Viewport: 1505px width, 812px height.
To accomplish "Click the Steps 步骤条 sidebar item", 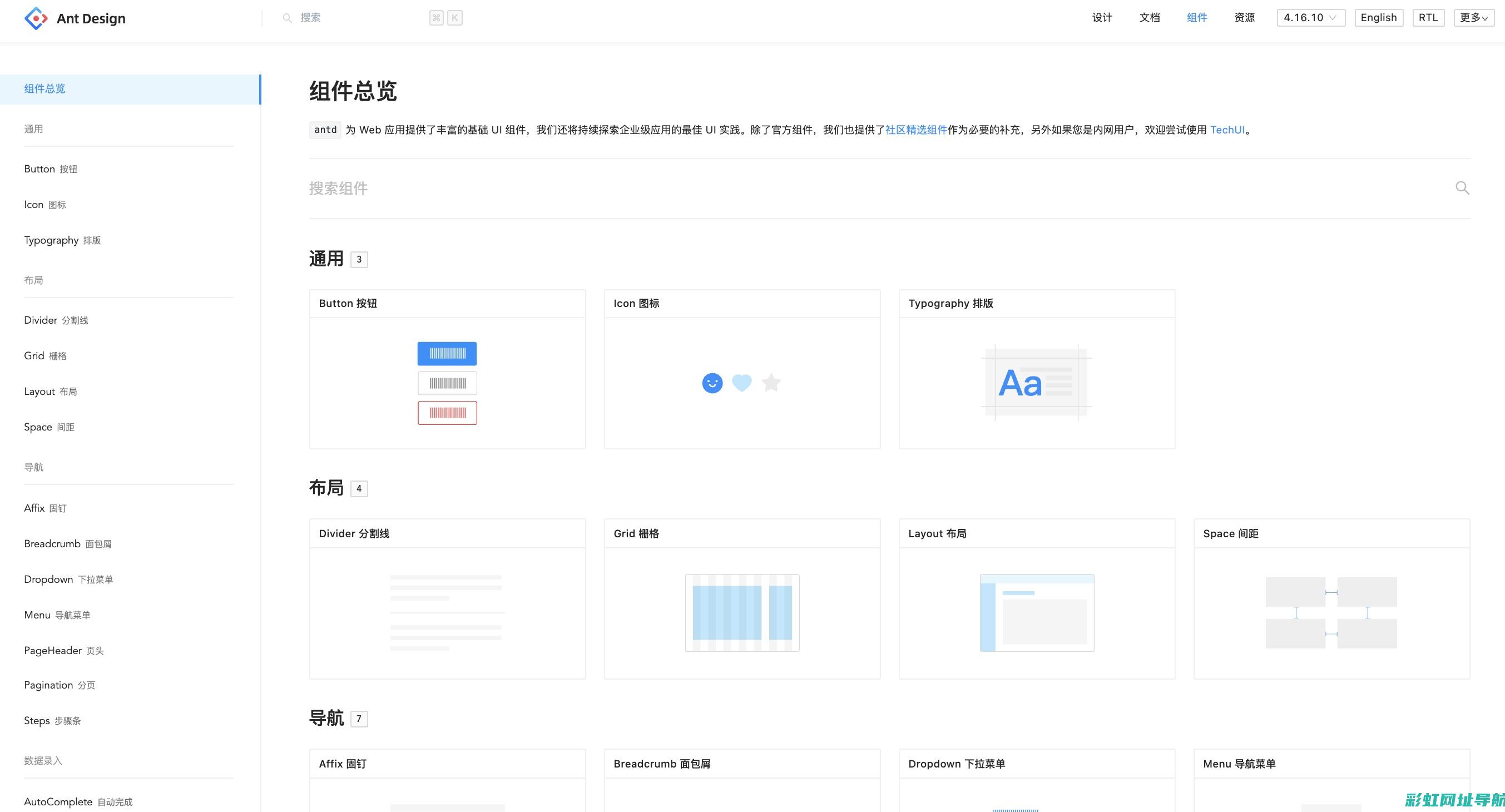I will click(53, 720).
